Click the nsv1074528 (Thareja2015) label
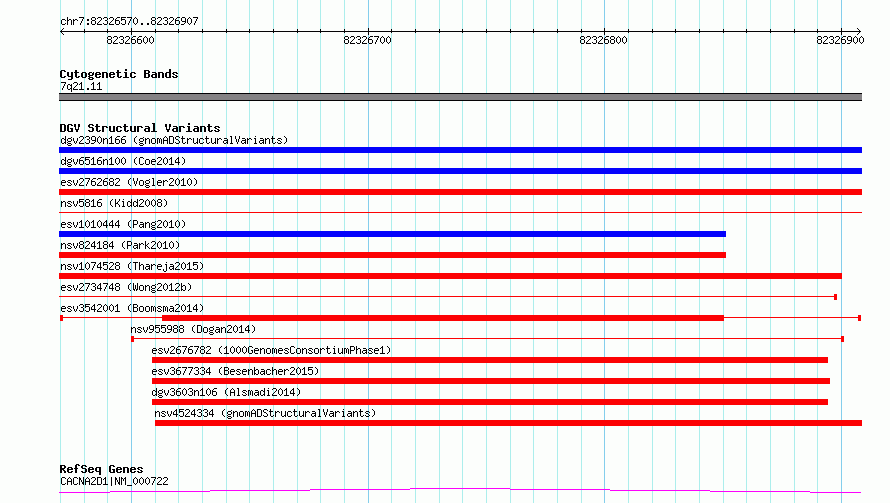Image resolution: width=890 pixels, height=503 pixels. [132, 266]
